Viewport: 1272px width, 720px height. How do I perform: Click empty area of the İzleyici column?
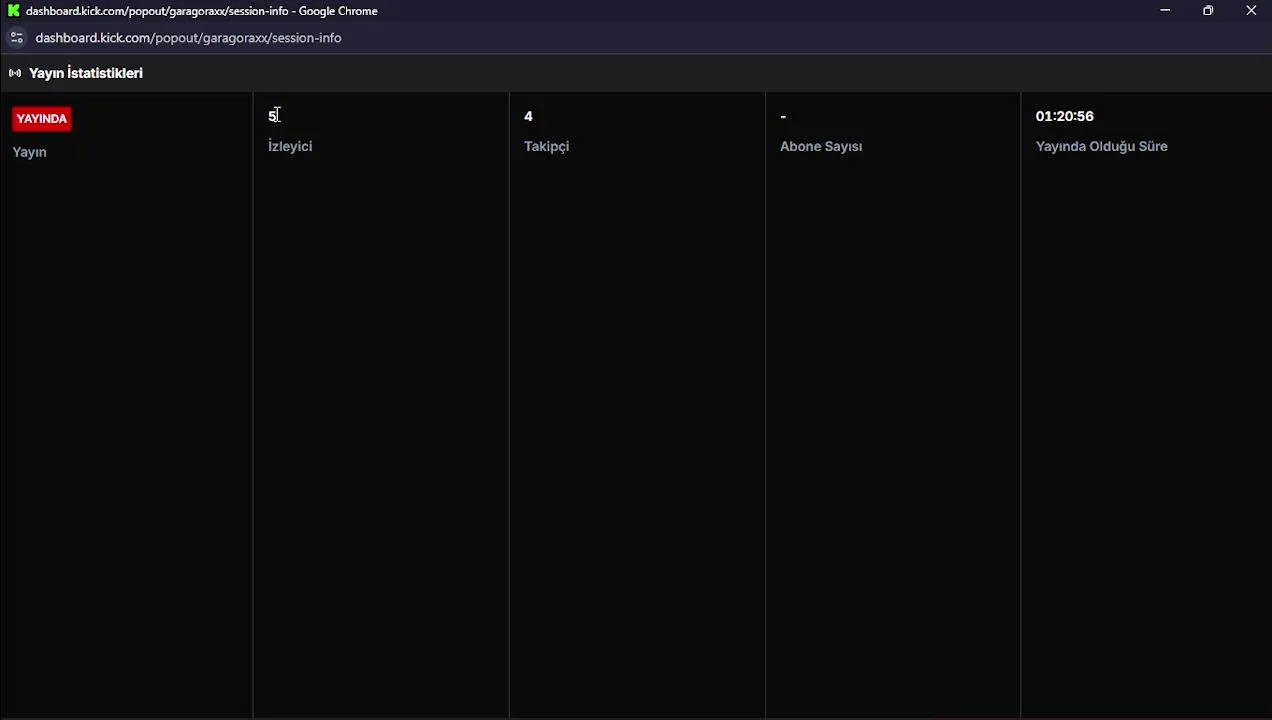(381, 430)
